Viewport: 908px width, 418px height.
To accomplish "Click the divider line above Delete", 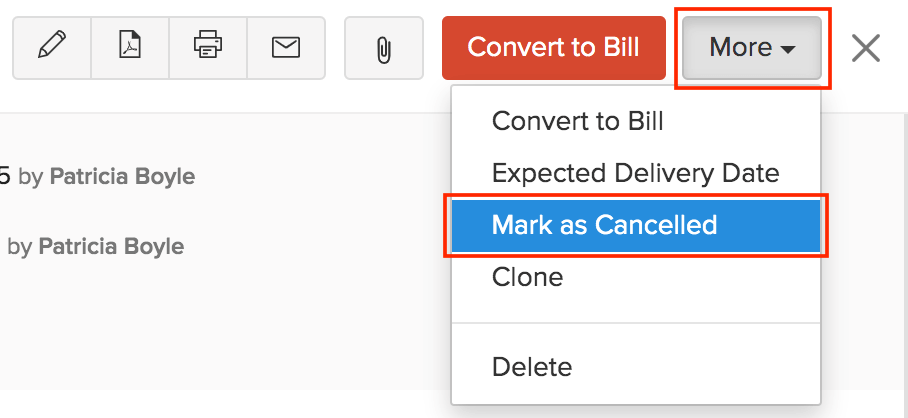I will (636, 323).
